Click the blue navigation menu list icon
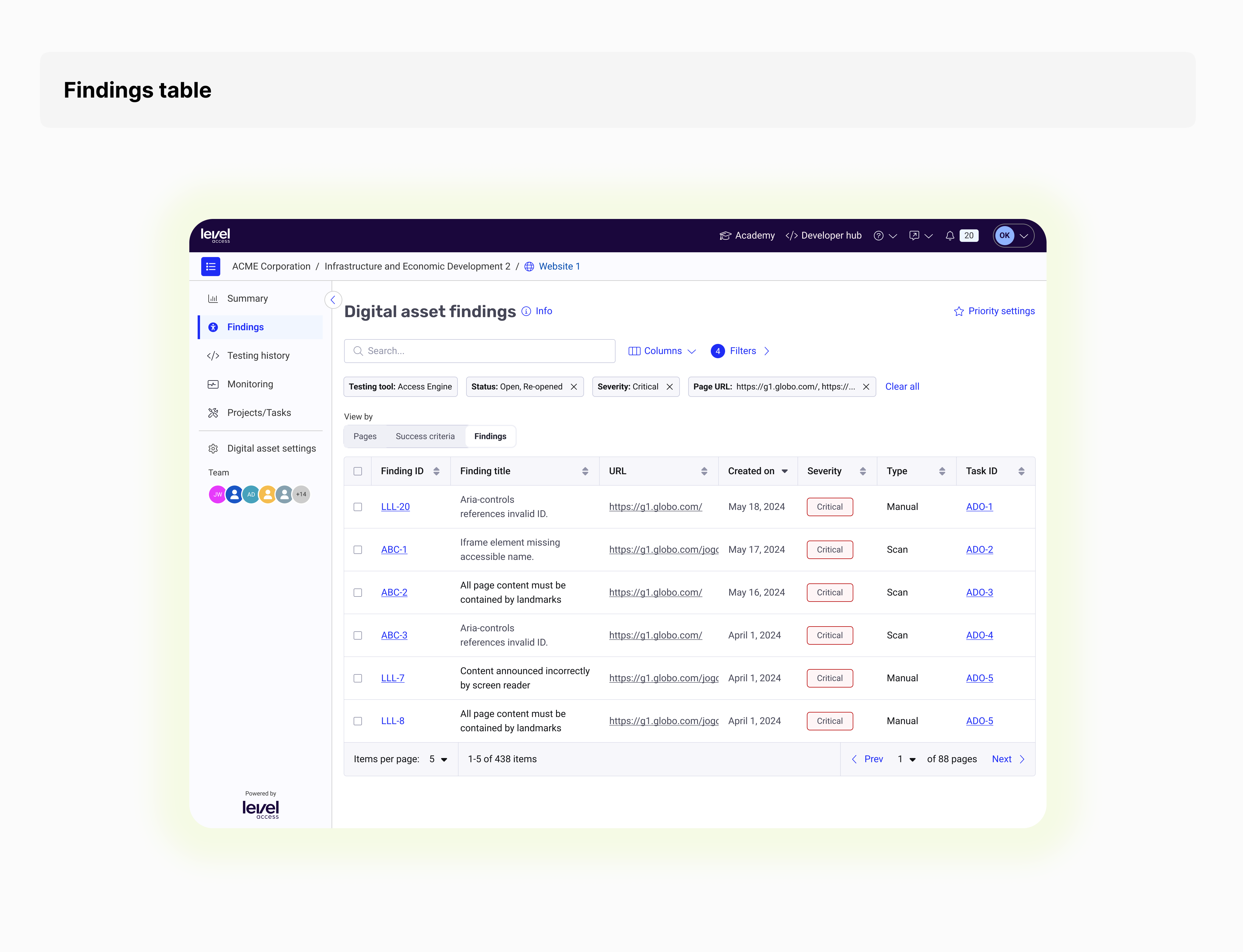Viewport: 1243px width, 952px height. tap(210, 266)
